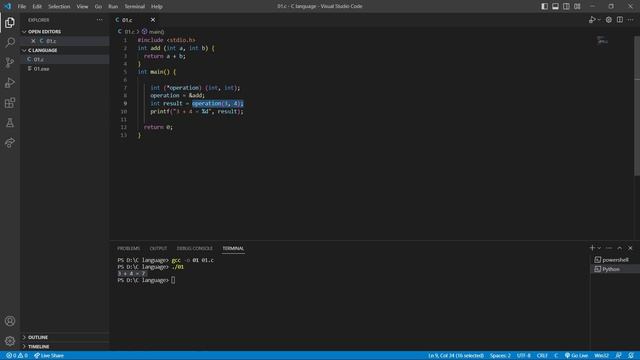Open the View menu
This screenshot has width=640, height=360.
[x=82, y=6]
